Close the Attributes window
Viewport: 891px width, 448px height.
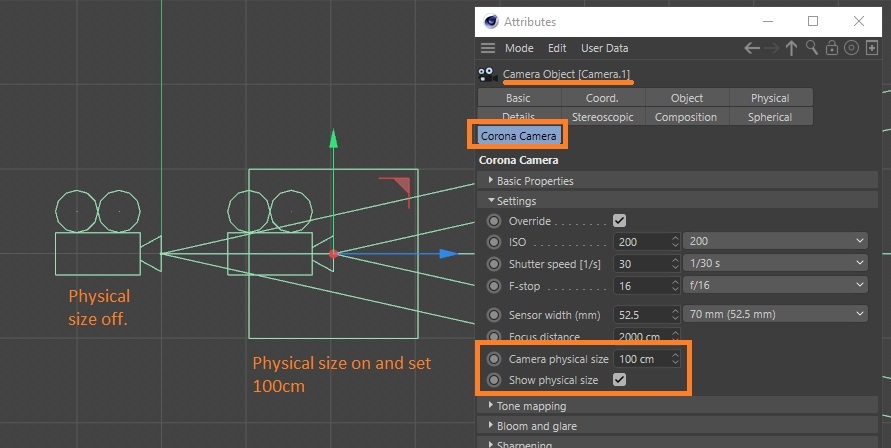tap(859, 22)
